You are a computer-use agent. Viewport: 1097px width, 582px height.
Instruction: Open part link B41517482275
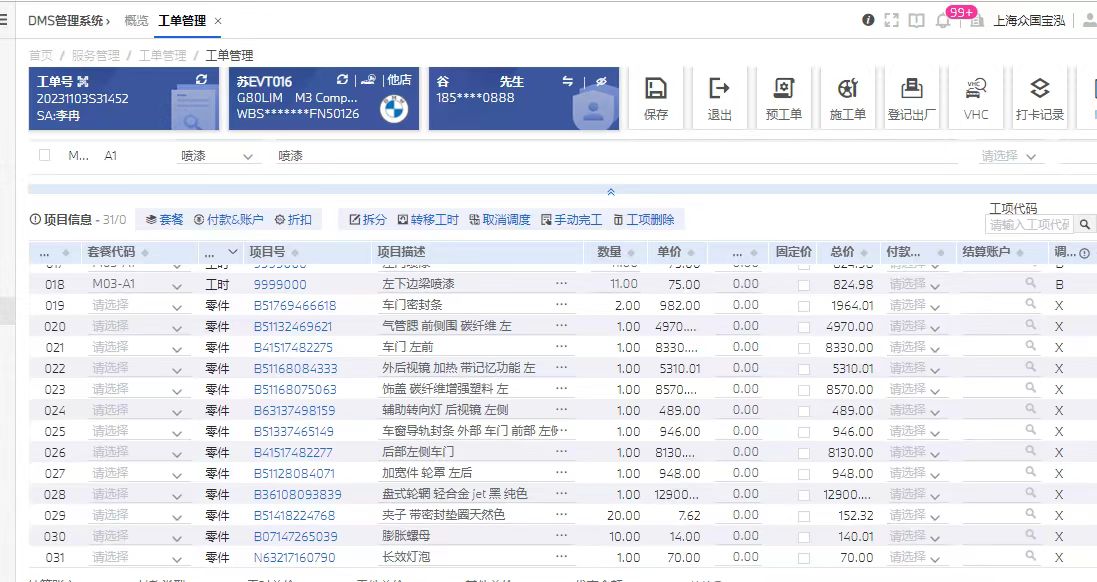(293, 348)
